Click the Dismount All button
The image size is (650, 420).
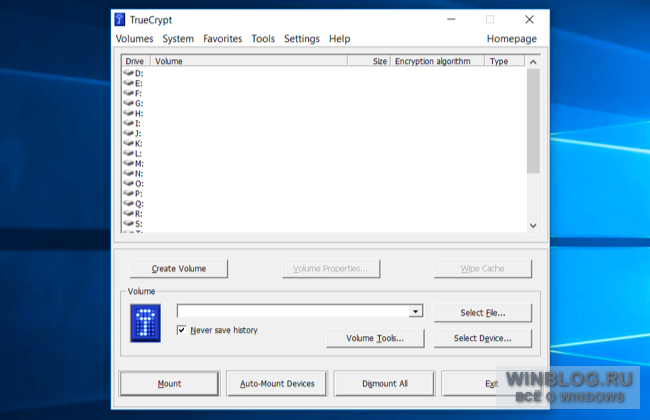coord(385,384)
